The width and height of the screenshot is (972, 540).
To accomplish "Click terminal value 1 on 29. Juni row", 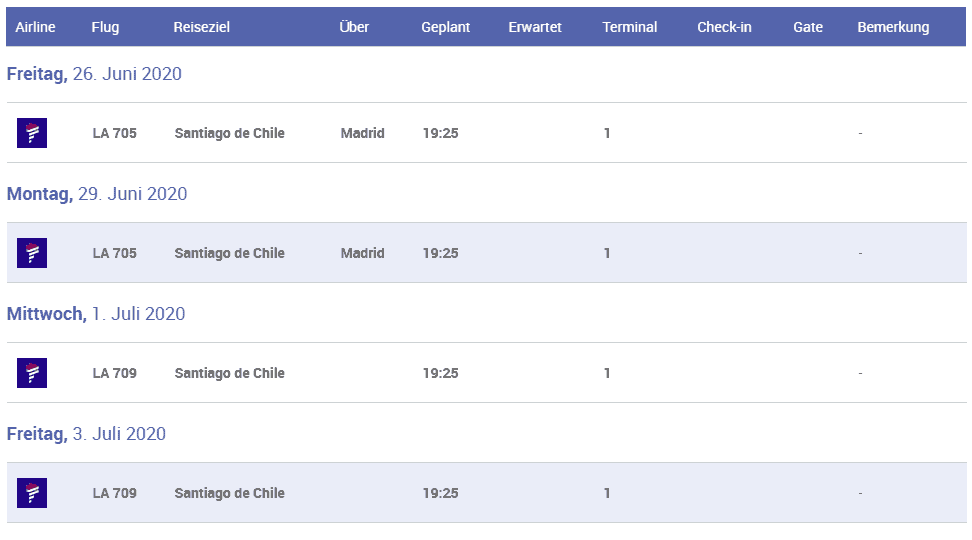I will [607, 253].
